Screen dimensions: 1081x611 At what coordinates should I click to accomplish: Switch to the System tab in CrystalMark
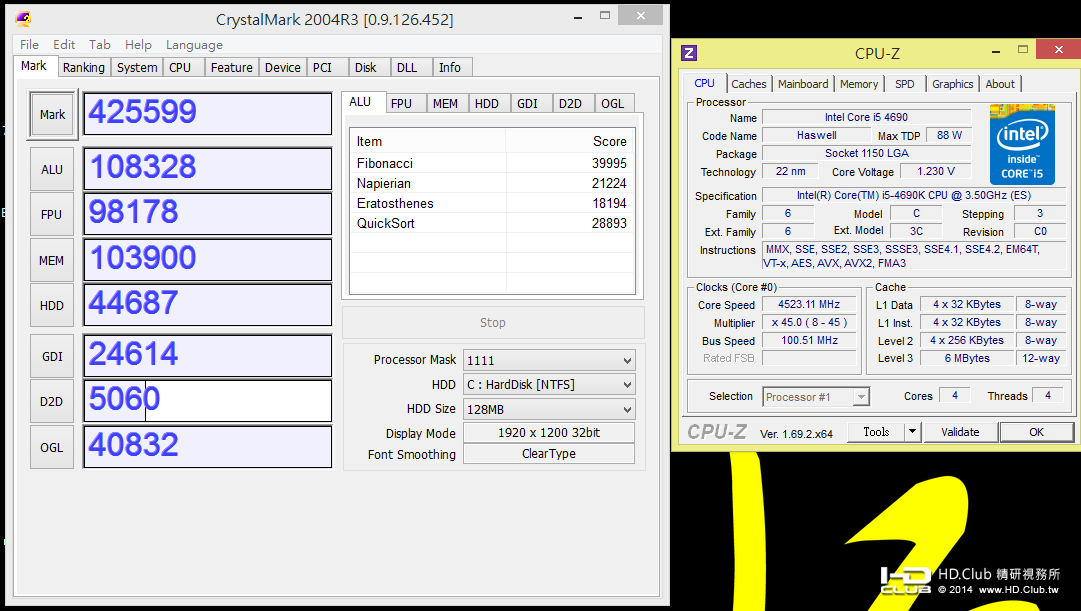(x=137, y=68)
